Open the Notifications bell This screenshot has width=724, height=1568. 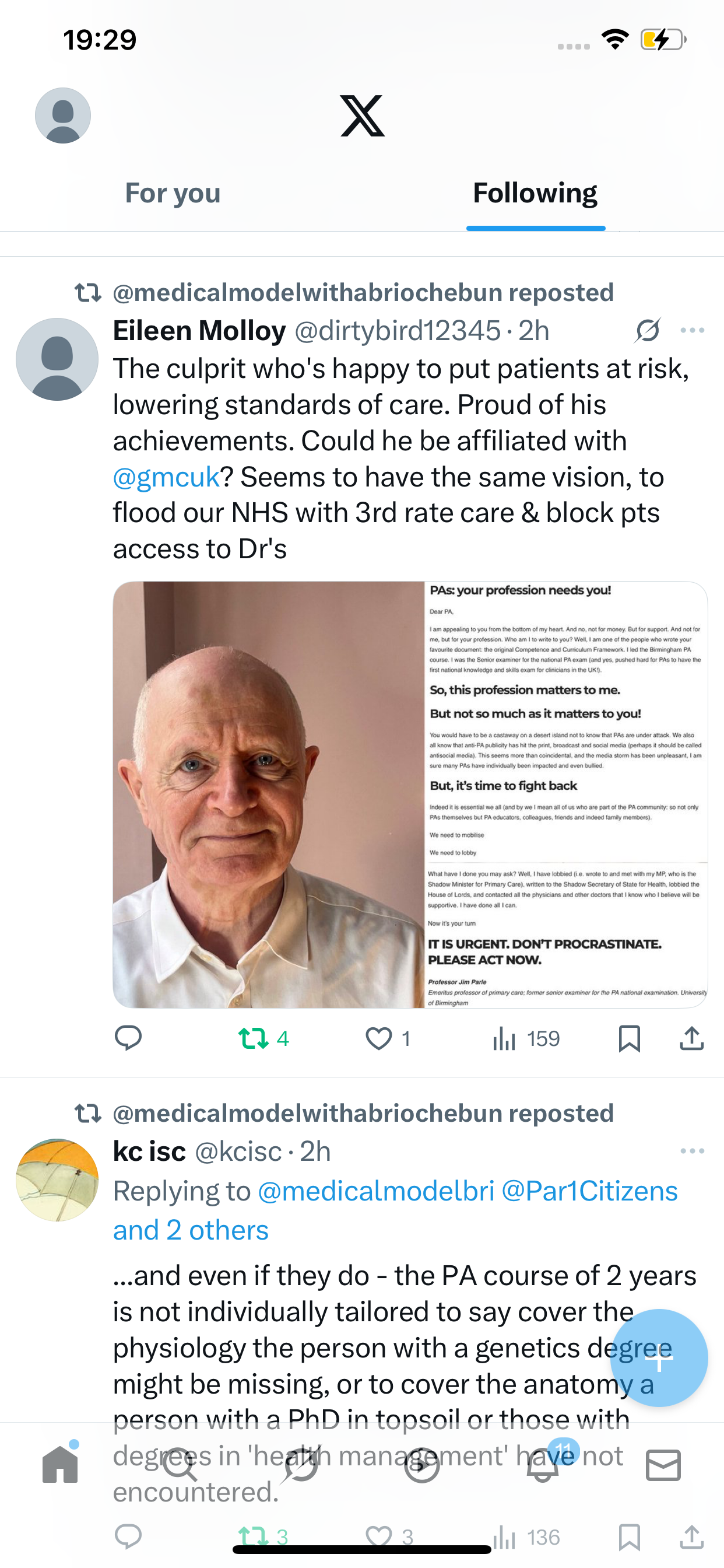pyautogui.click(x=543, y=1466)
